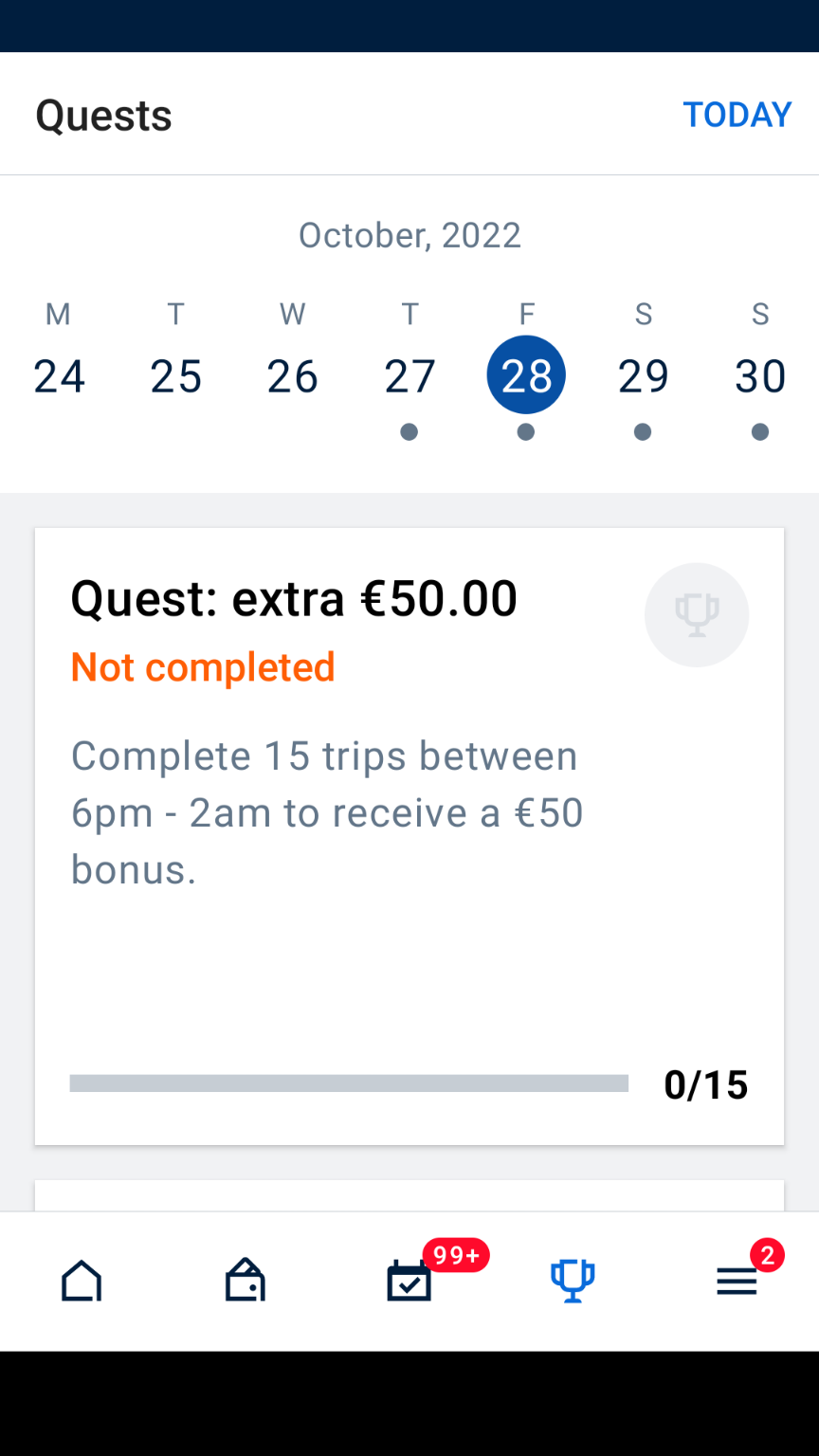Tap the quest progress bar showing 0/15
The height and width of the screenshot is (1456, 819).
click(x=349, y=1083)
